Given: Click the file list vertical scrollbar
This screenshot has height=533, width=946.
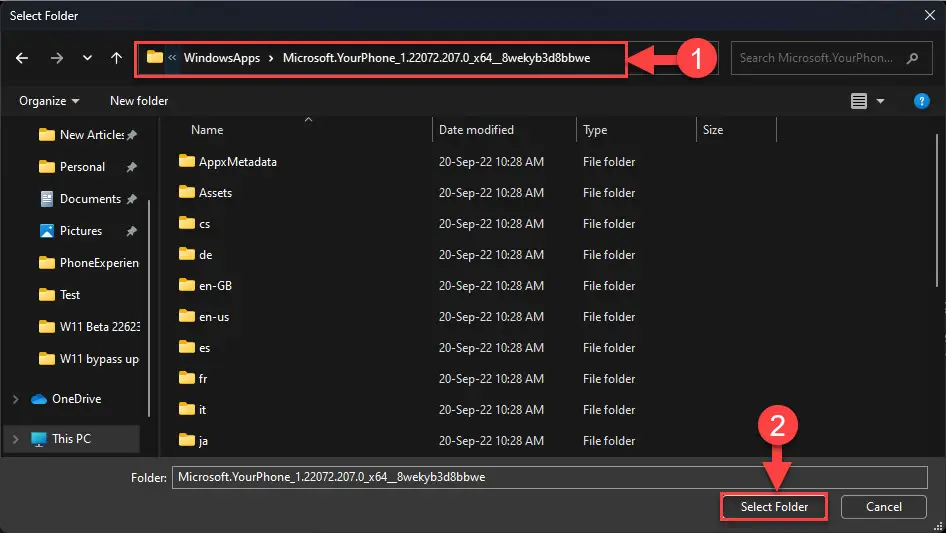Looking at the screenshot, I should [937, 211].
